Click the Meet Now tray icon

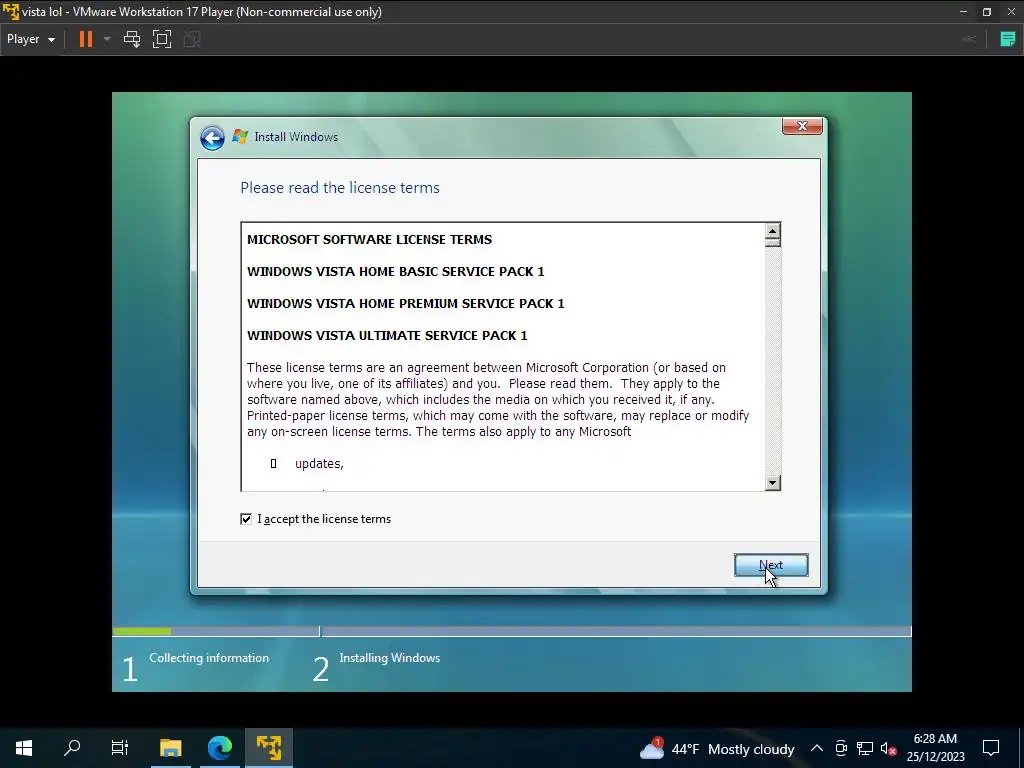pos(841,748)
